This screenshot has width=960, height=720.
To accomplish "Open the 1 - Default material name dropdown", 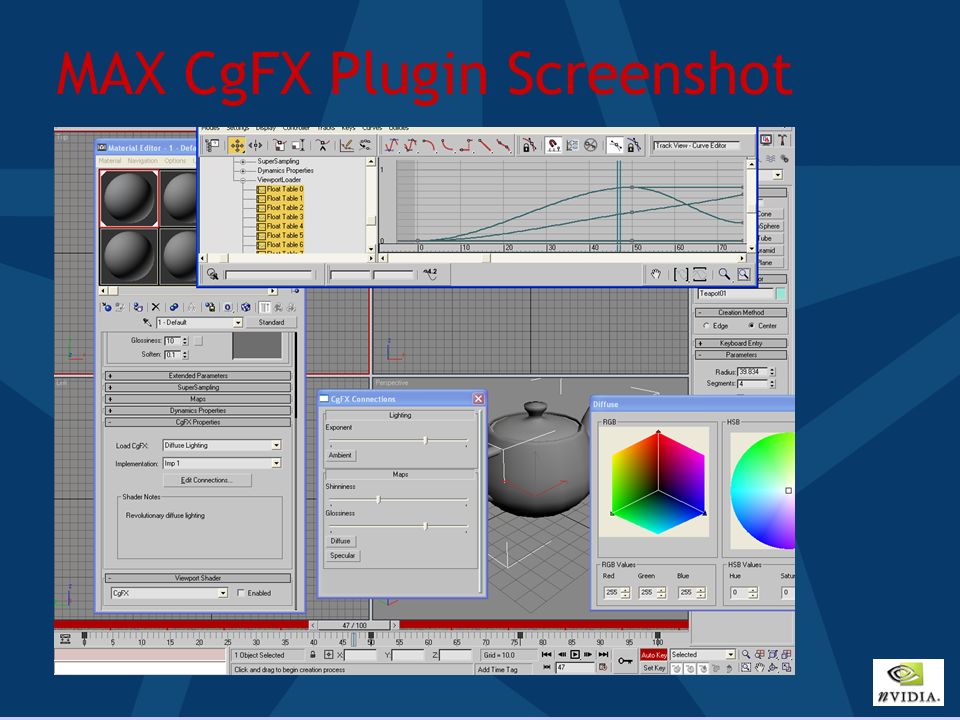I will coord(238,322).
